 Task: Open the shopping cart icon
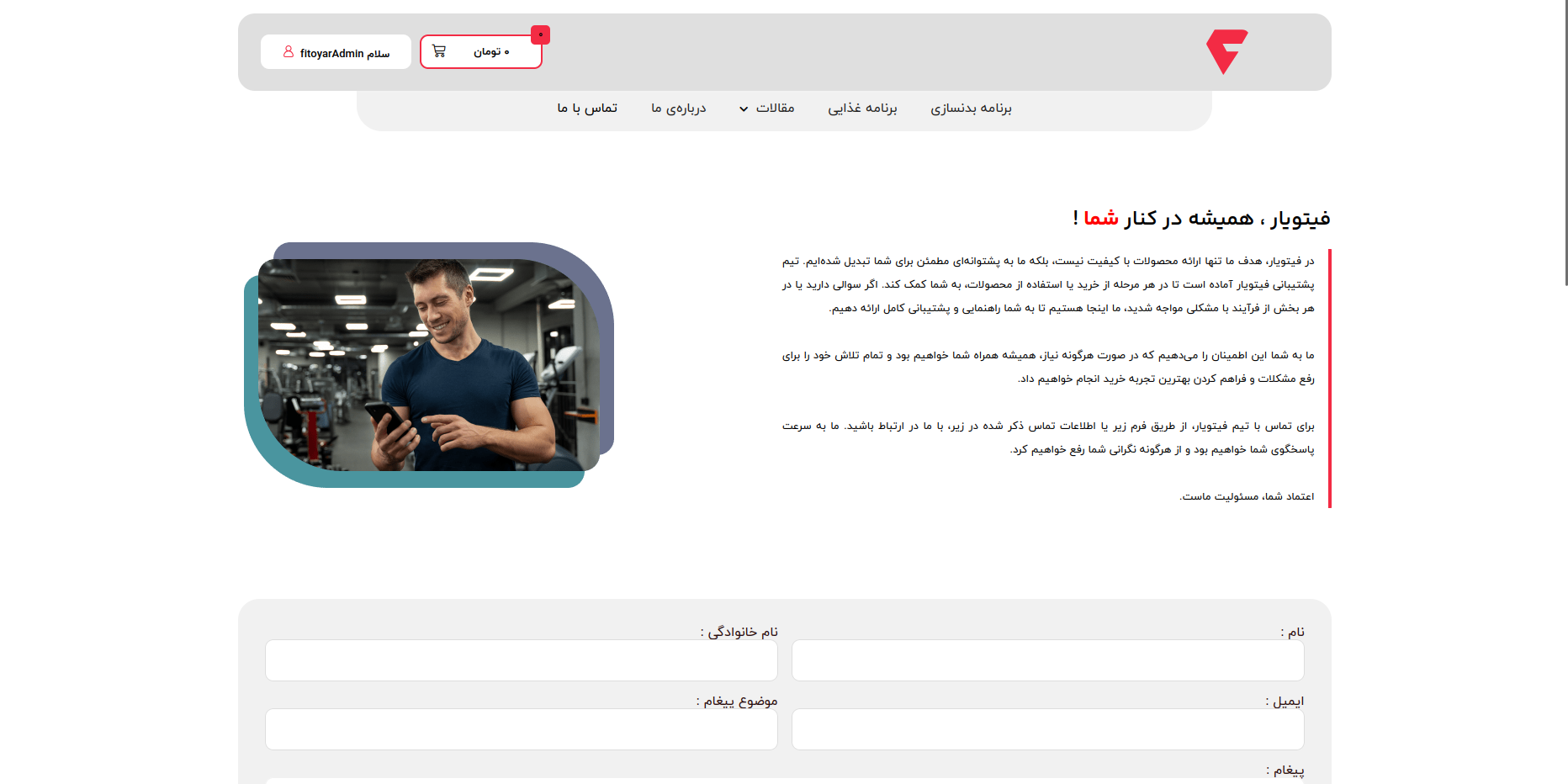(x=439, y=51)
